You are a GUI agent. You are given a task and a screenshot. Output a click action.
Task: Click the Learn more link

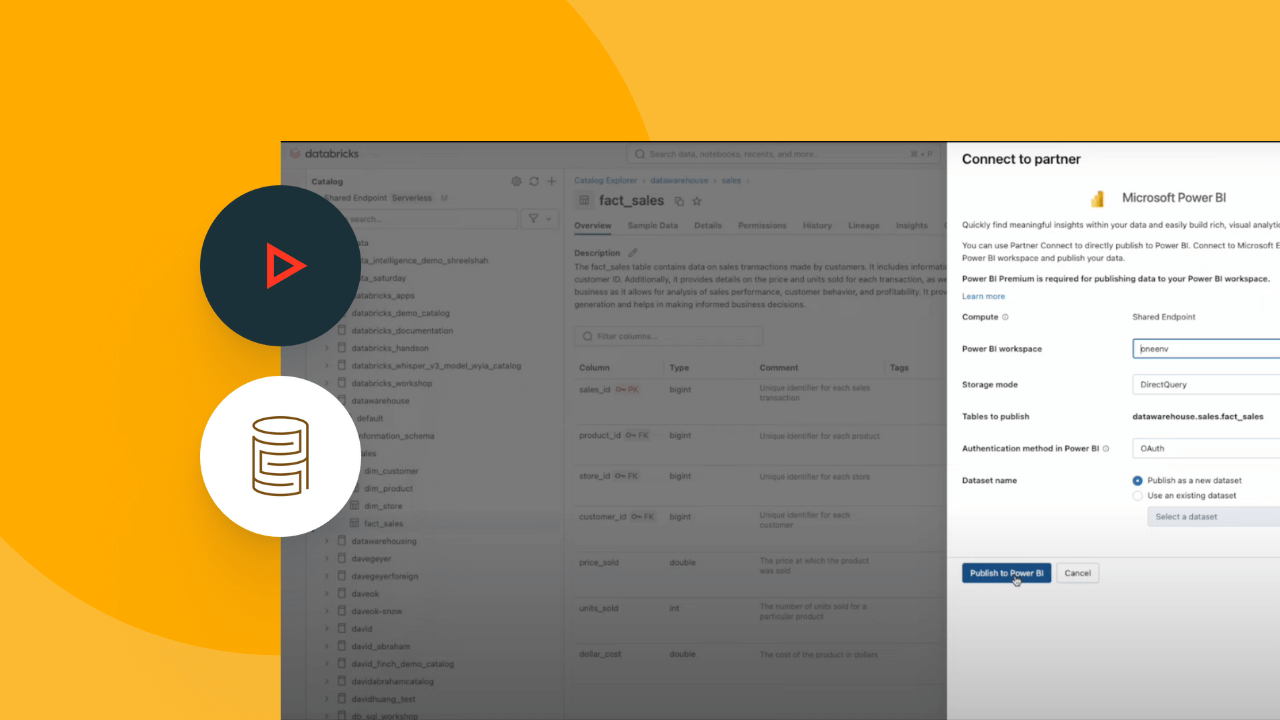983,296
